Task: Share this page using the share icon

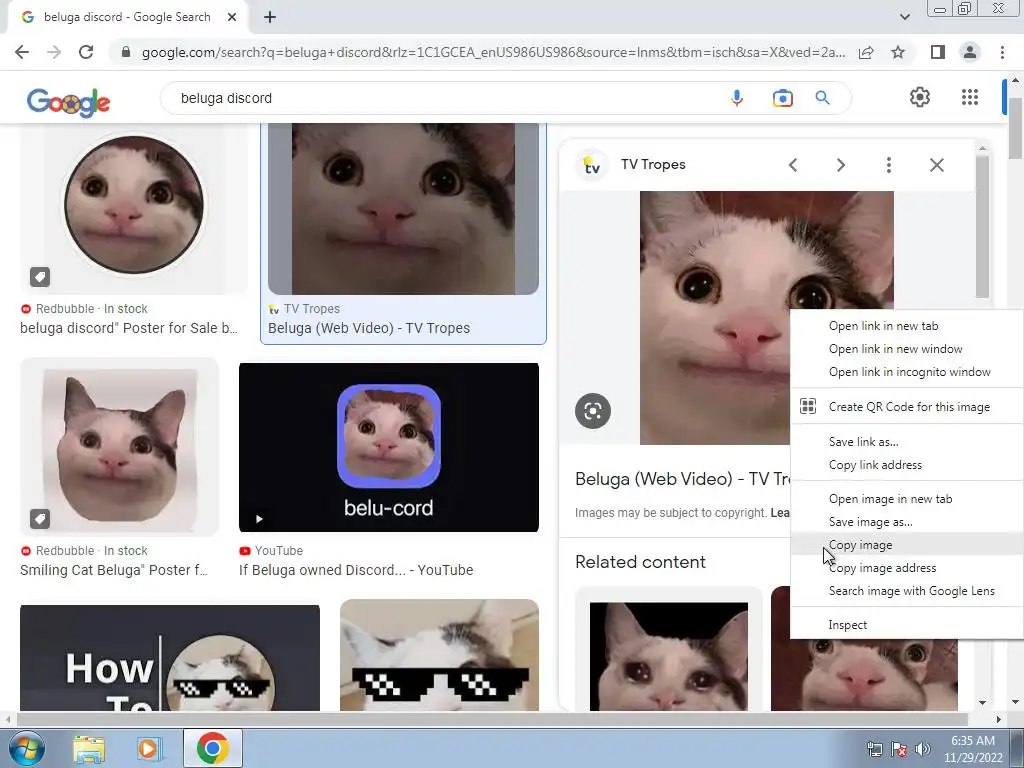Action: coord(866,52)
